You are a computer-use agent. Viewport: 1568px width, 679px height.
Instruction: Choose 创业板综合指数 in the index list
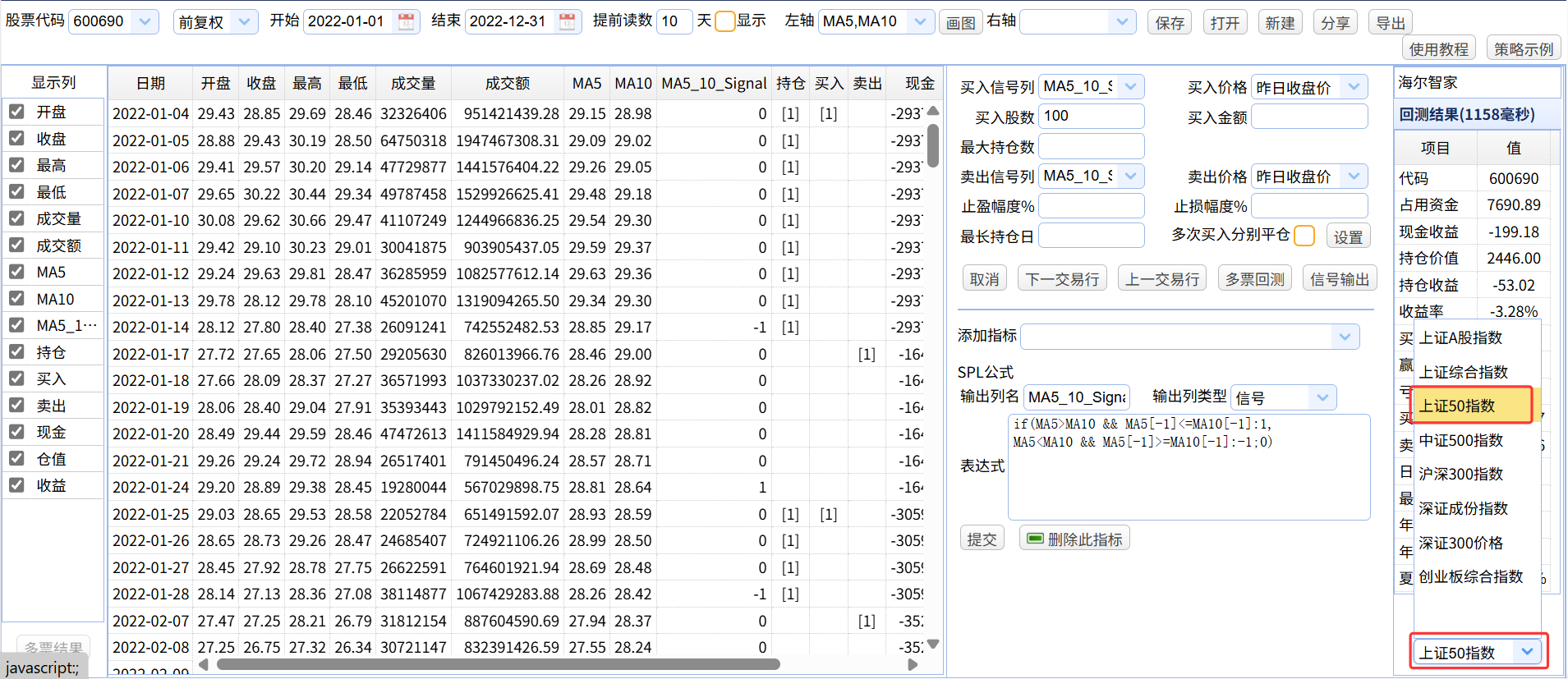click(1470, 576)
